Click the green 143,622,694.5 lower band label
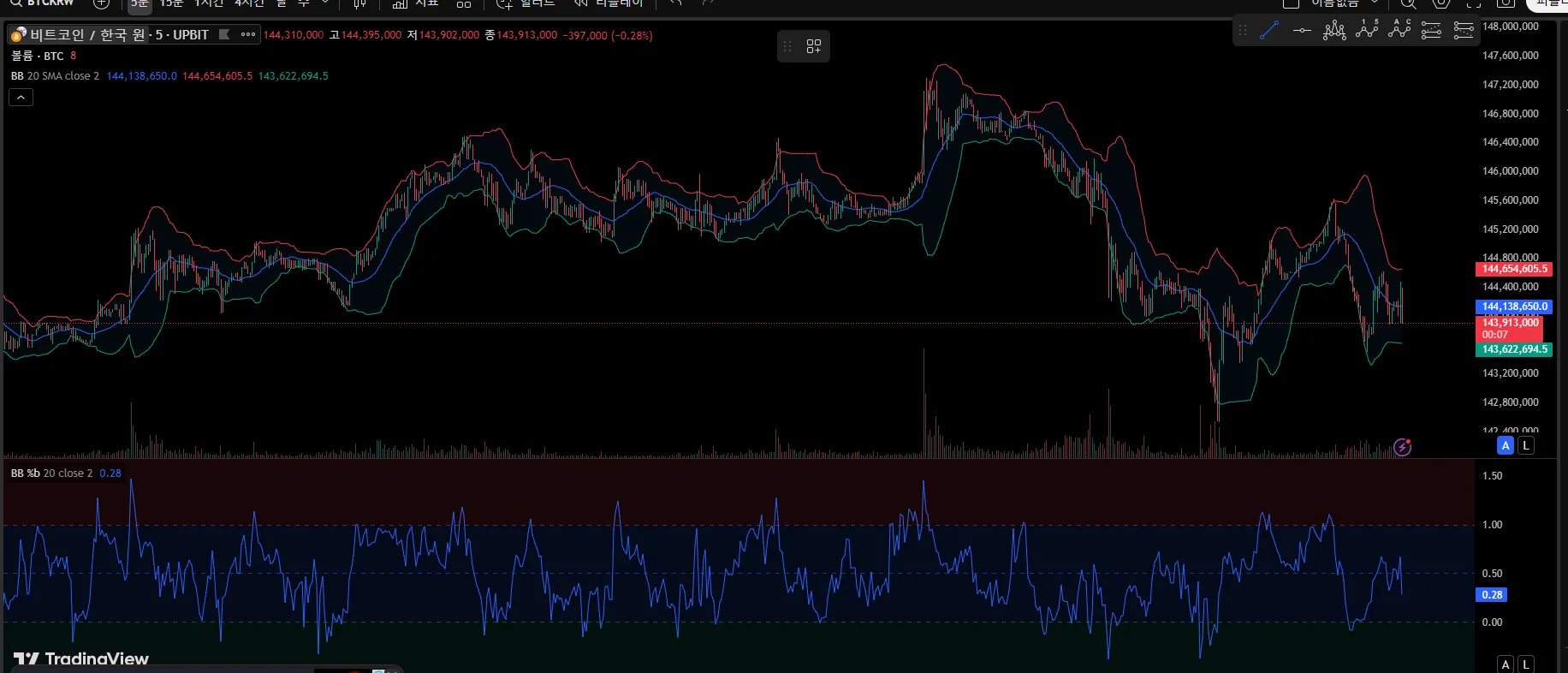The height and width of the screenshot is (673, 1568). click(1514, 349)
